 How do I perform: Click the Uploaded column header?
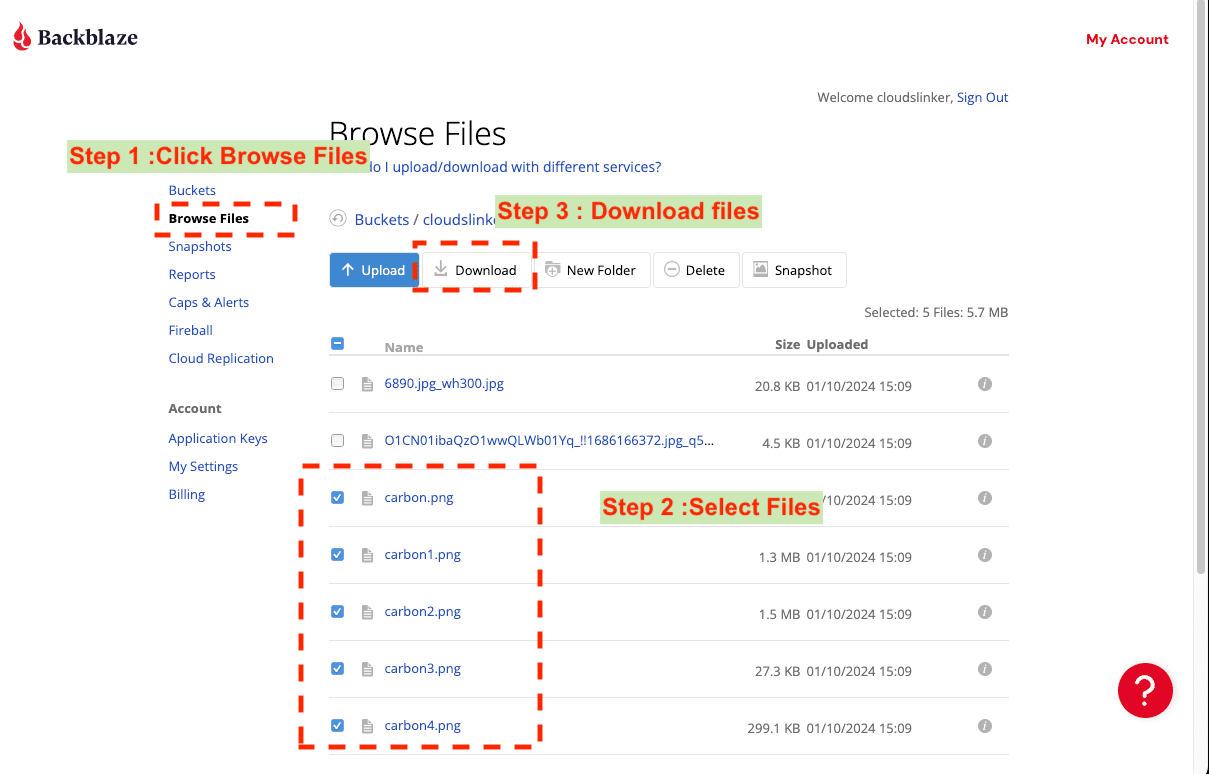pos(837,344)
